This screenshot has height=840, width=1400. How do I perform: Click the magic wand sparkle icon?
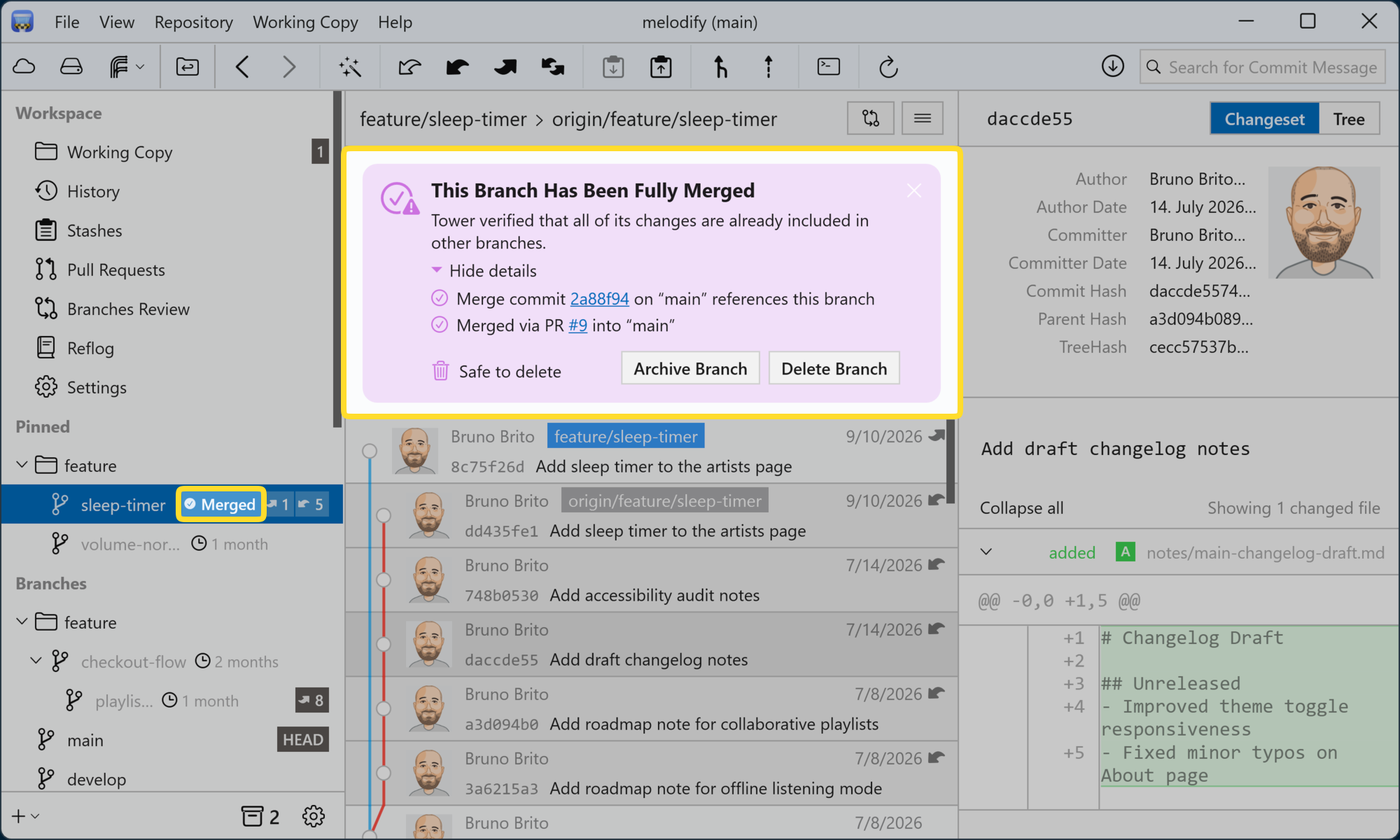(x=350, y=67)
